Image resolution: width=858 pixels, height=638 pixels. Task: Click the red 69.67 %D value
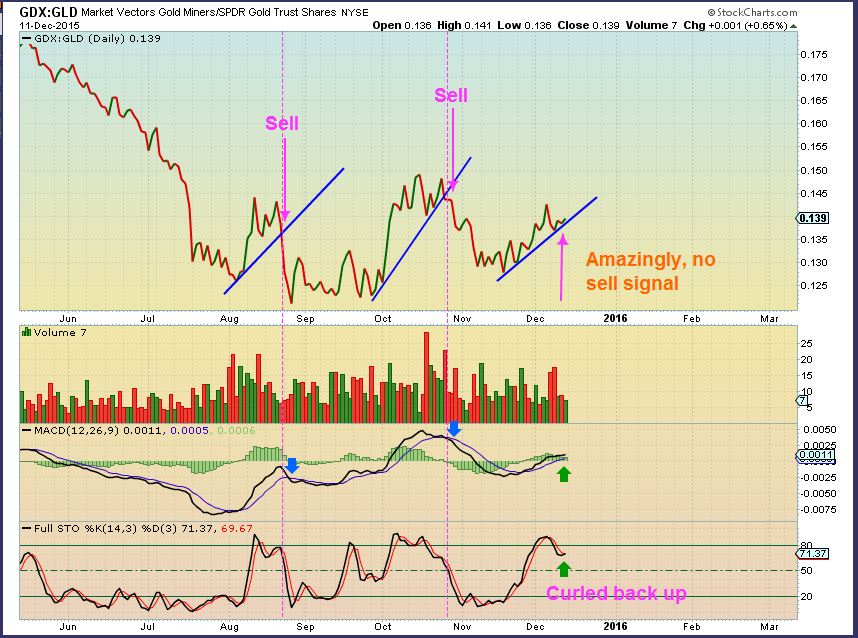click(x=237, y=529)
